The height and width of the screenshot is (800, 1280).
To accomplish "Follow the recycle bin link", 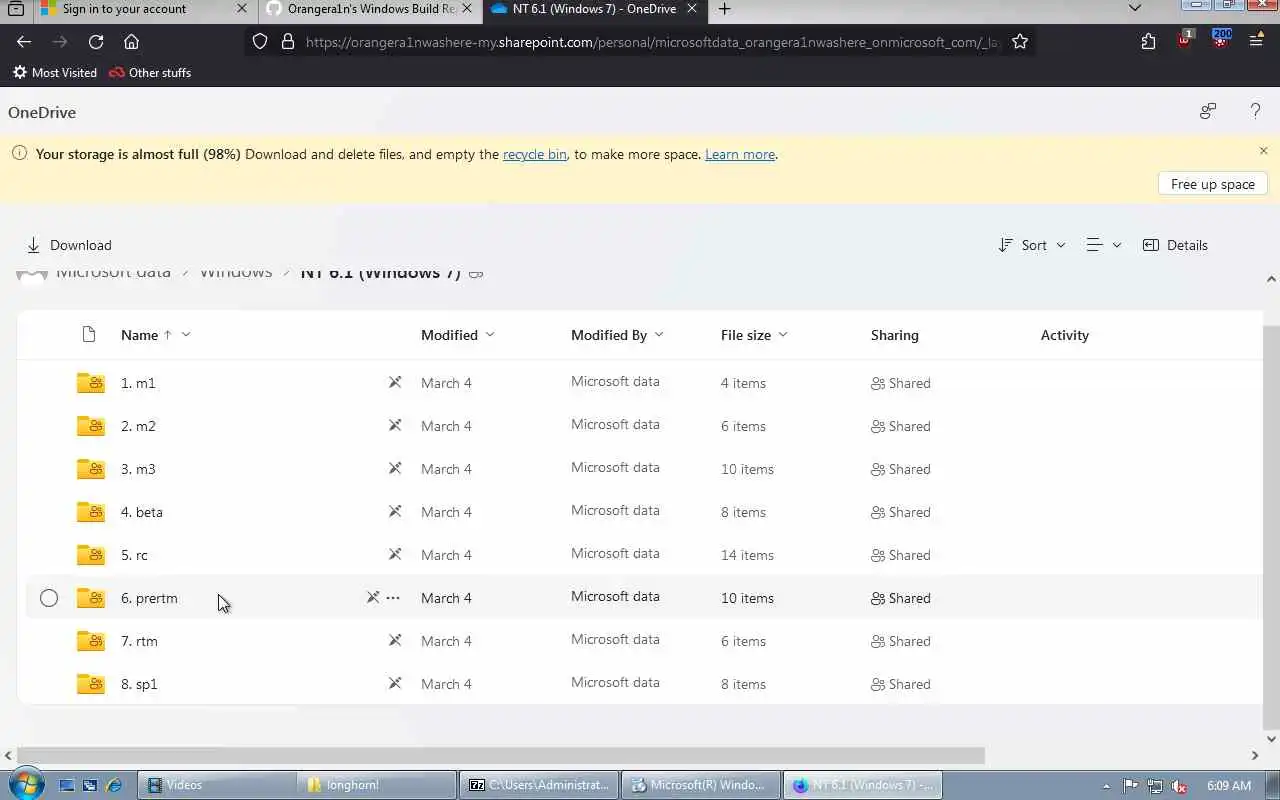I will click(535, 154).
